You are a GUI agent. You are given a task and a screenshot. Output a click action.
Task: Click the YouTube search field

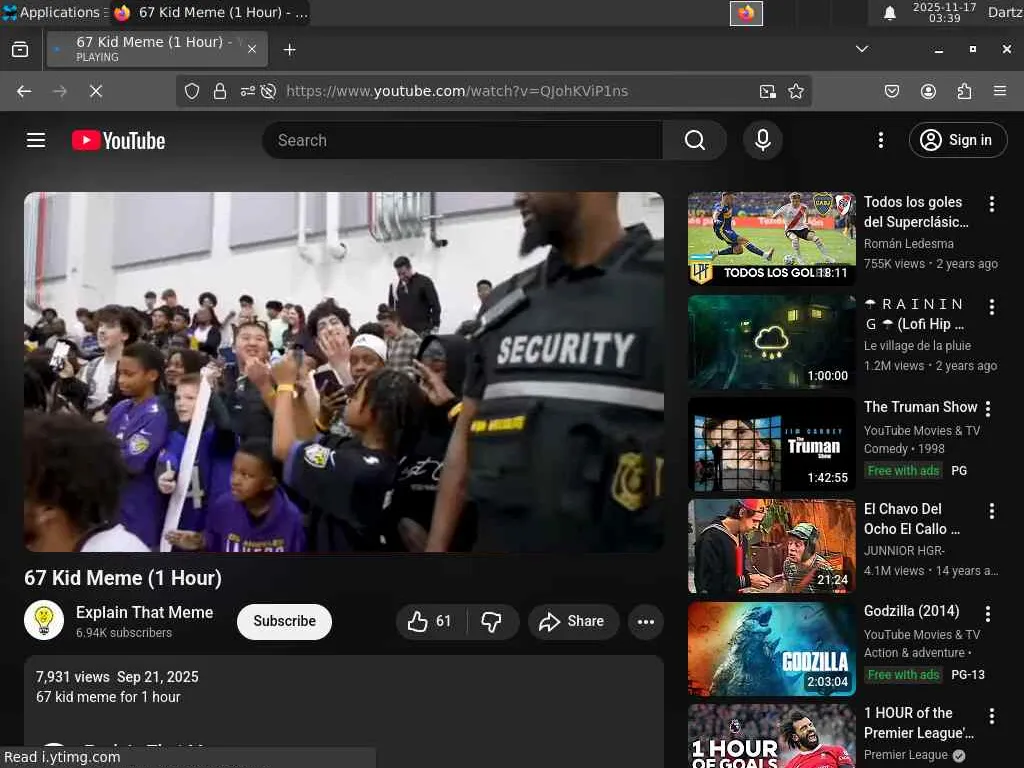[462, 140]
